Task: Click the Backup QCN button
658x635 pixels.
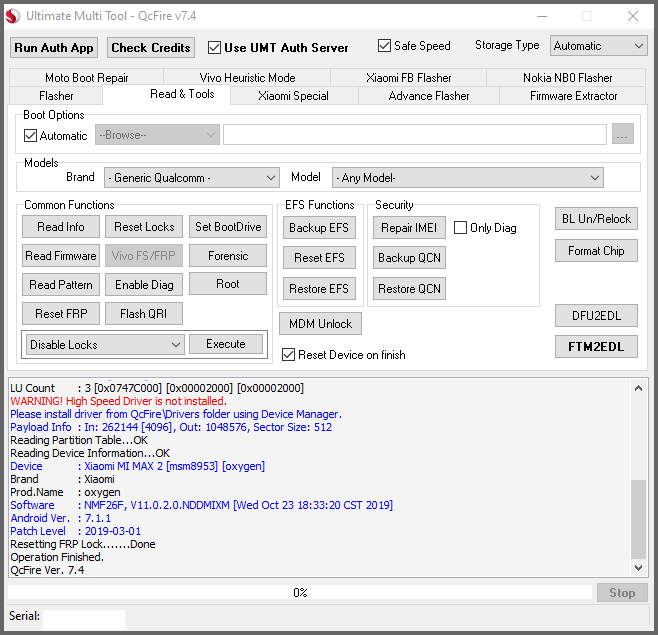Action: click(x=409, y=258)
